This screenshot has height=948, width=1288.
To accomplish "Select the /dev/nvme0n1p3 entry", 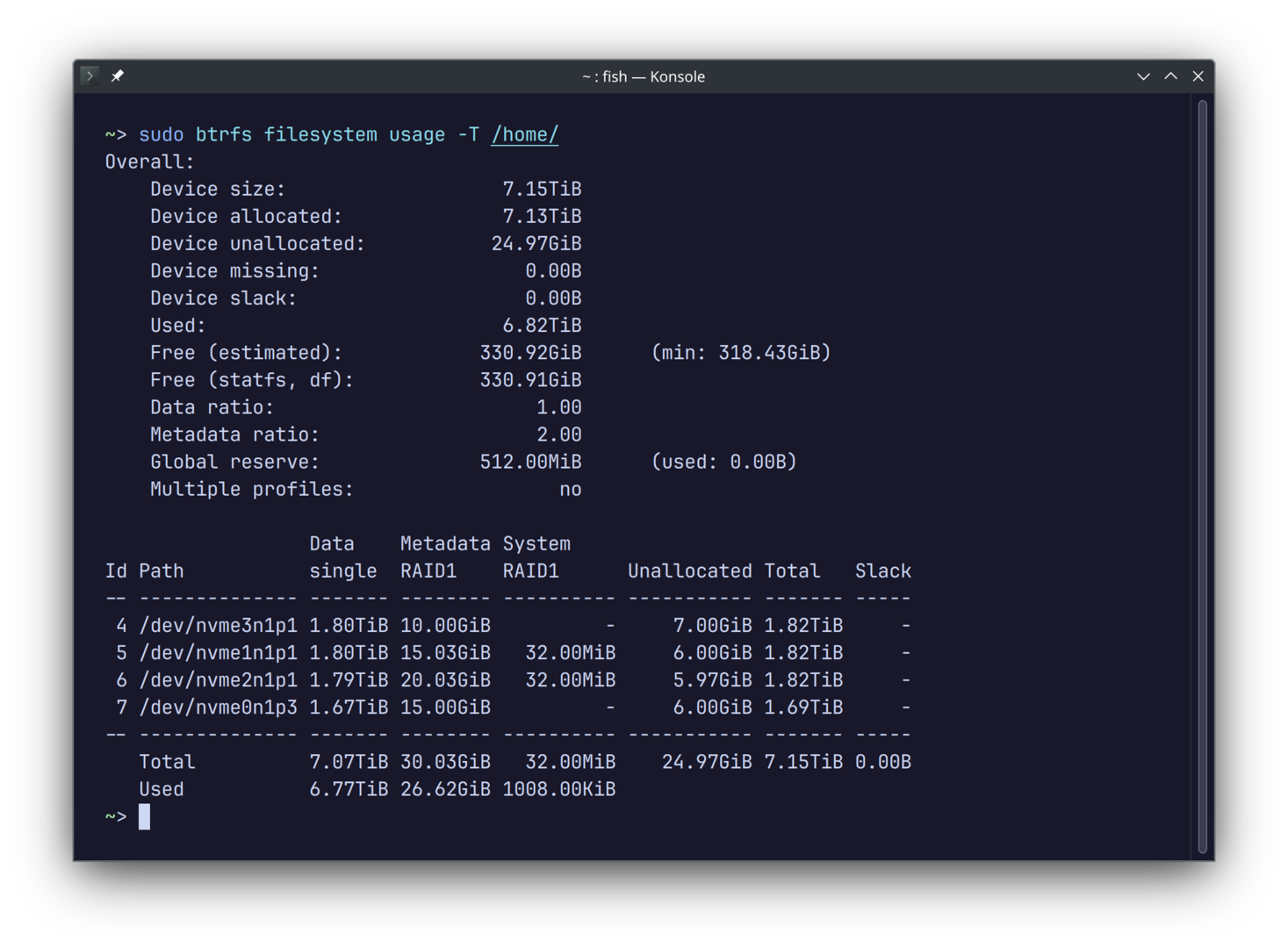I will 218,707.
